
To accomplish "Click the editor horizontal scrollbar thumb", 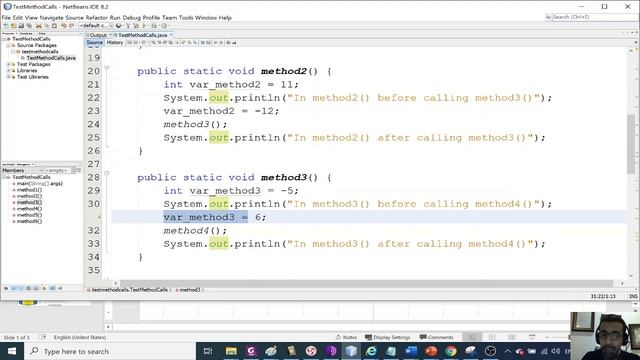I will 366,283.
